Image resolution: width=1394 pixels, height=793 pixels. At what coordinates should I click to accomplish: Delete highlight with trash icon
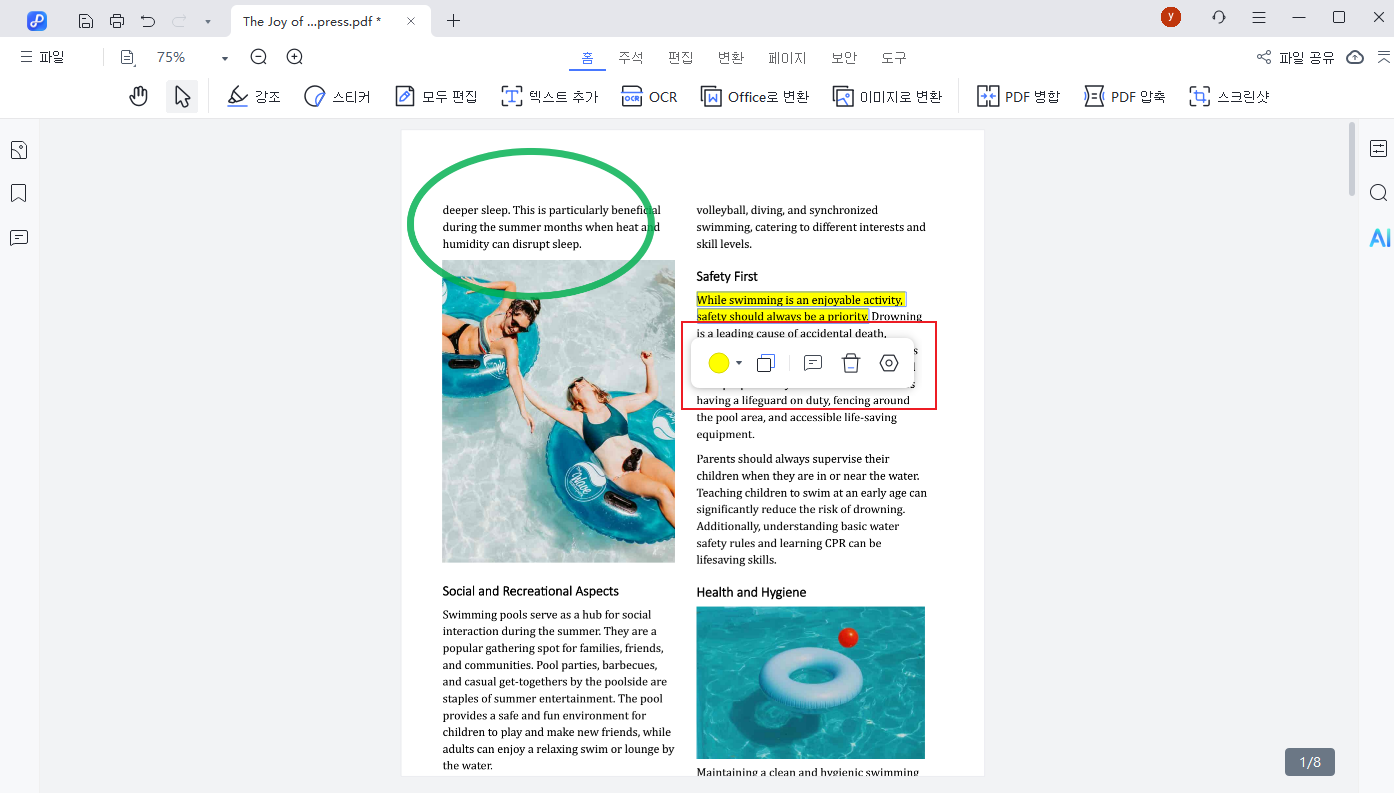[x=850, y=364]
